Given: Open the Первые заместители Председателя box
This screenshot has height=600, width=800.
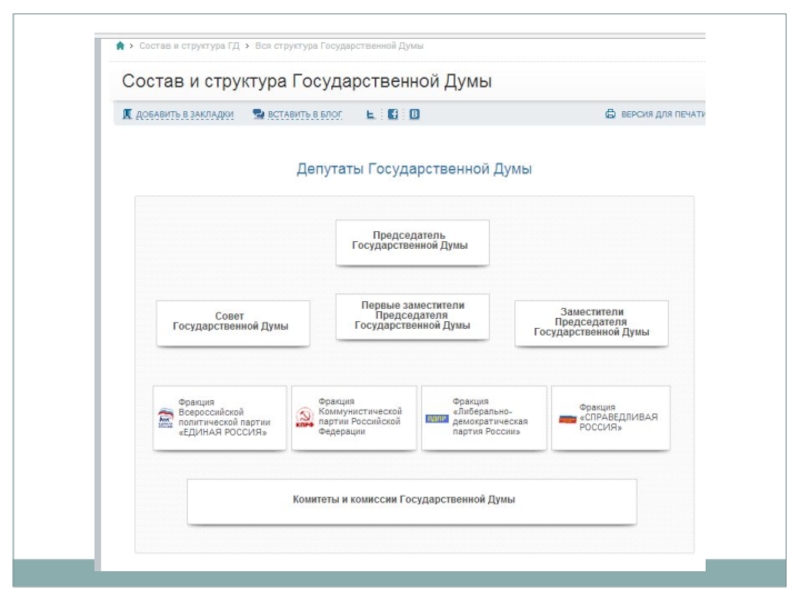Looking at the screenshot, I should coord(412,316).
